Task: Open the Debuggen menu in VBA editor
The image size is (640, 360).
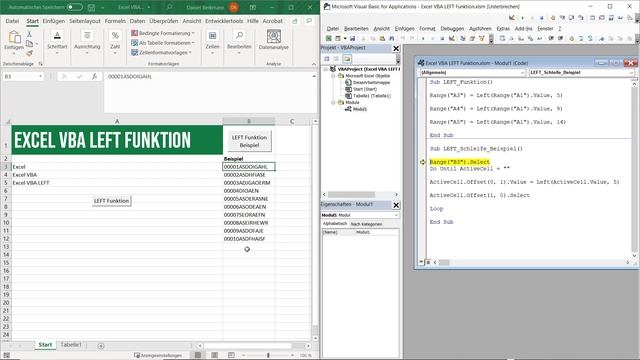Action: tap(452, 29)
